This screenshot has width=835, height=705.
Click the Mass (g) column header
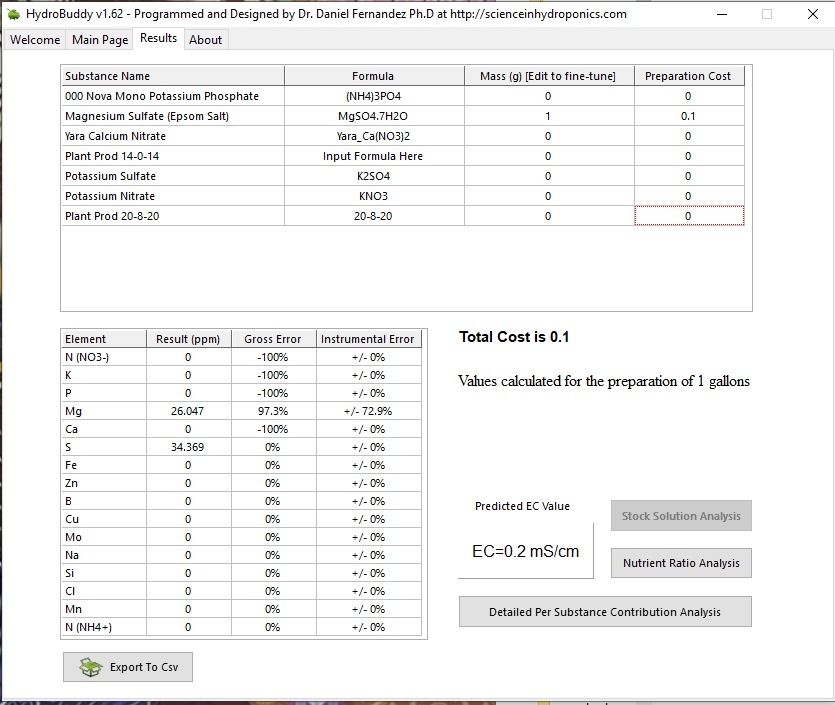click(549, 76)
